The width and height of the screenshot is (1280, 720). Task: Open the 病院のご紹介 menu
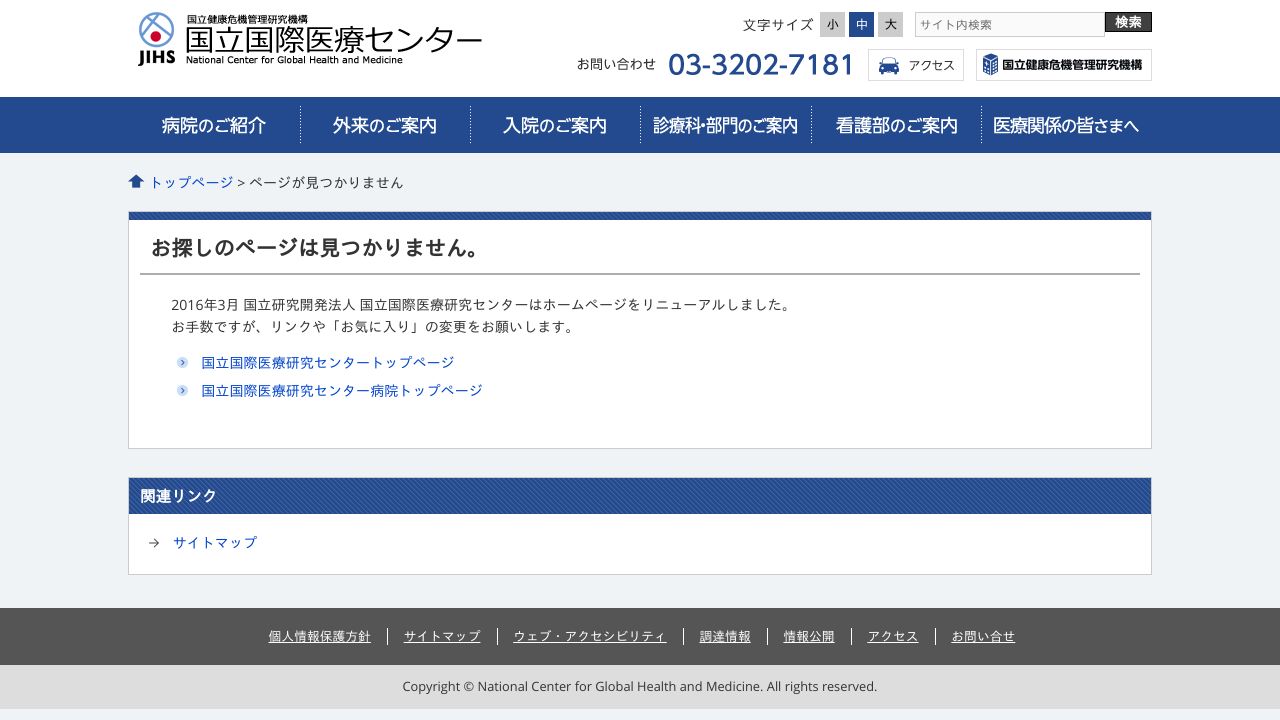point(213,125)
